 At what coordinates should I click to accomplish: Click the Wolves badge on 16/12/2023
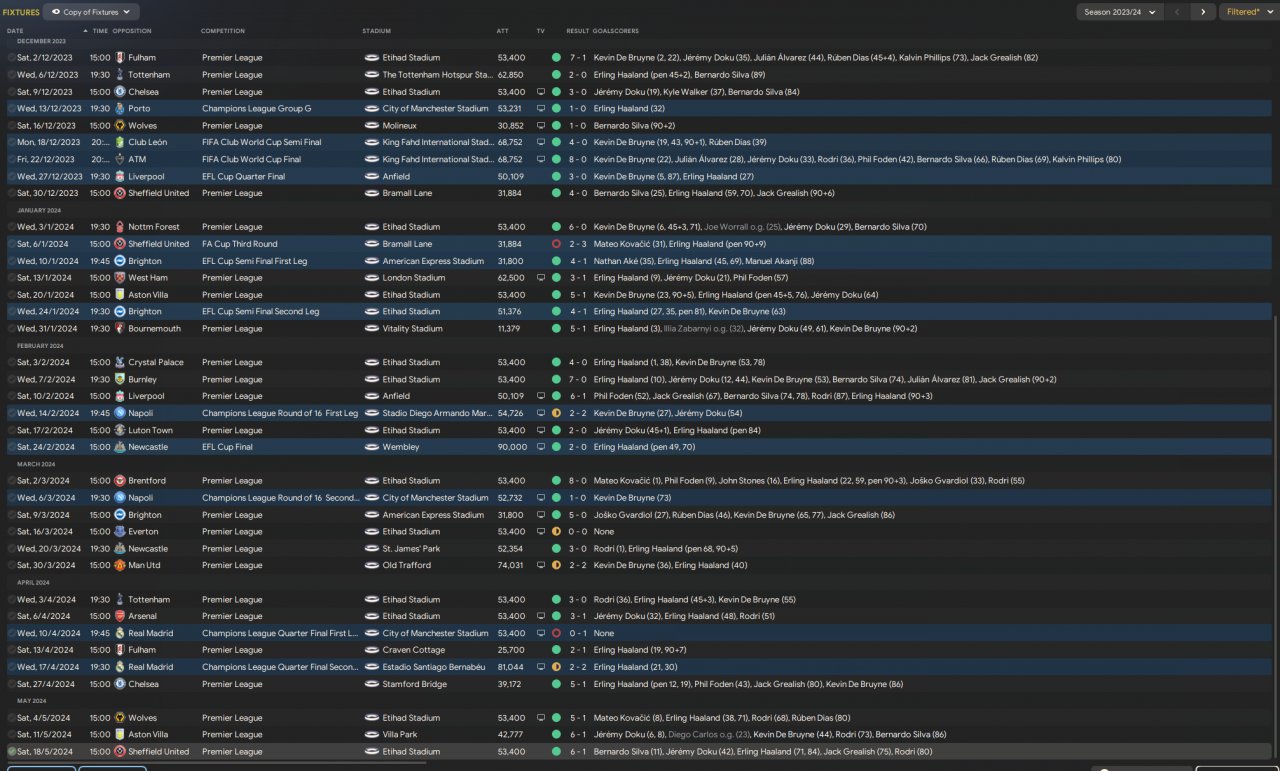tap(120, 126)
